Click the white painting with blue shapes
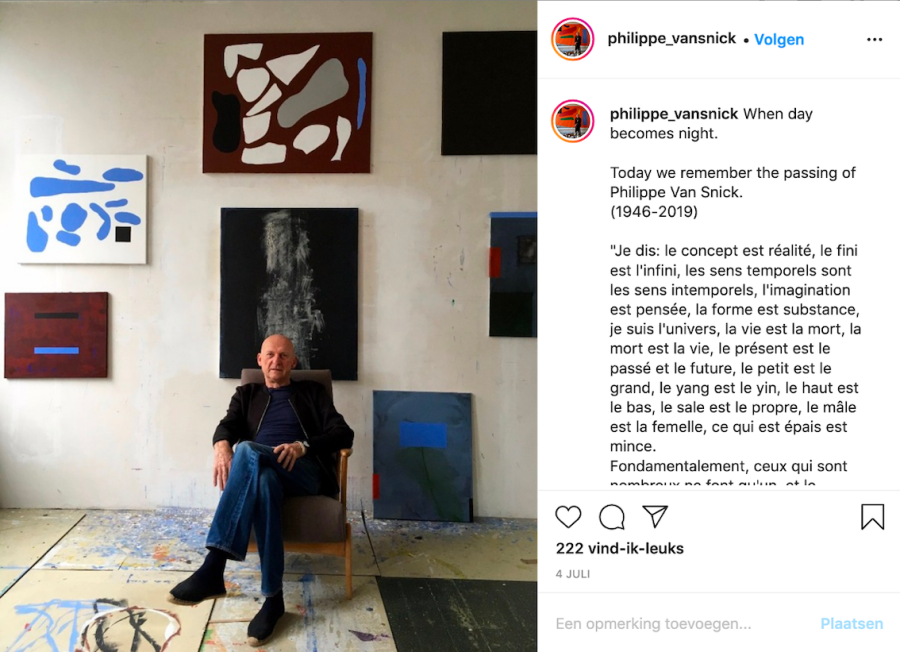This screenshot has height=652, width=900. pyautogui.click(x=82, y=209)
